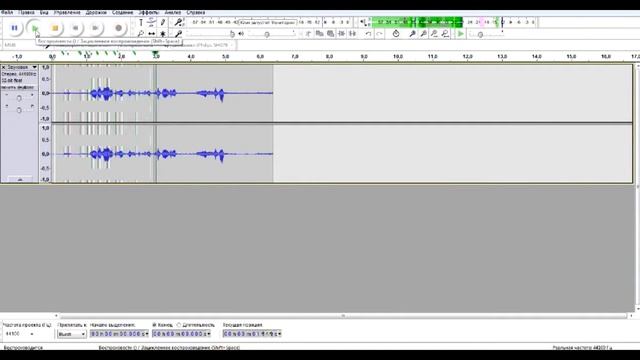Pause playback with the Pause button
Viewport: 640px width, 360px height.
[14, 28]
